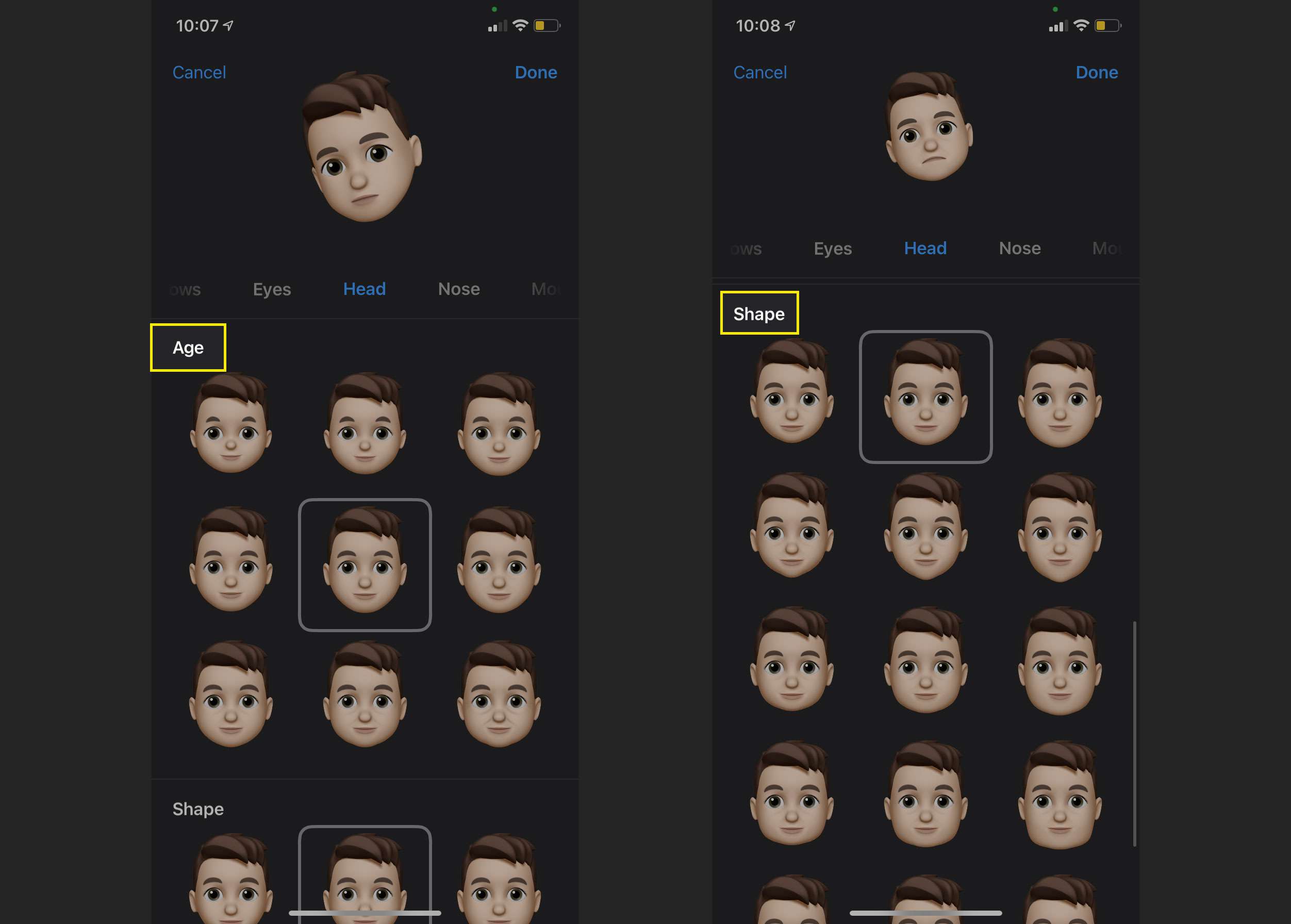Tap Cancel to discard Memoji edits
The width and height of the screenshot is (1291, 924).
coord(199,72)
